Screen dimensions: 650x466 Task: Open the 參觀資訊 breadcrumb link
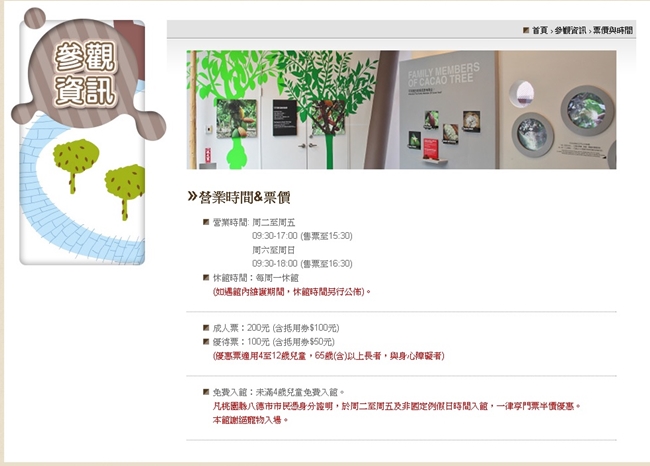[570, 30]
